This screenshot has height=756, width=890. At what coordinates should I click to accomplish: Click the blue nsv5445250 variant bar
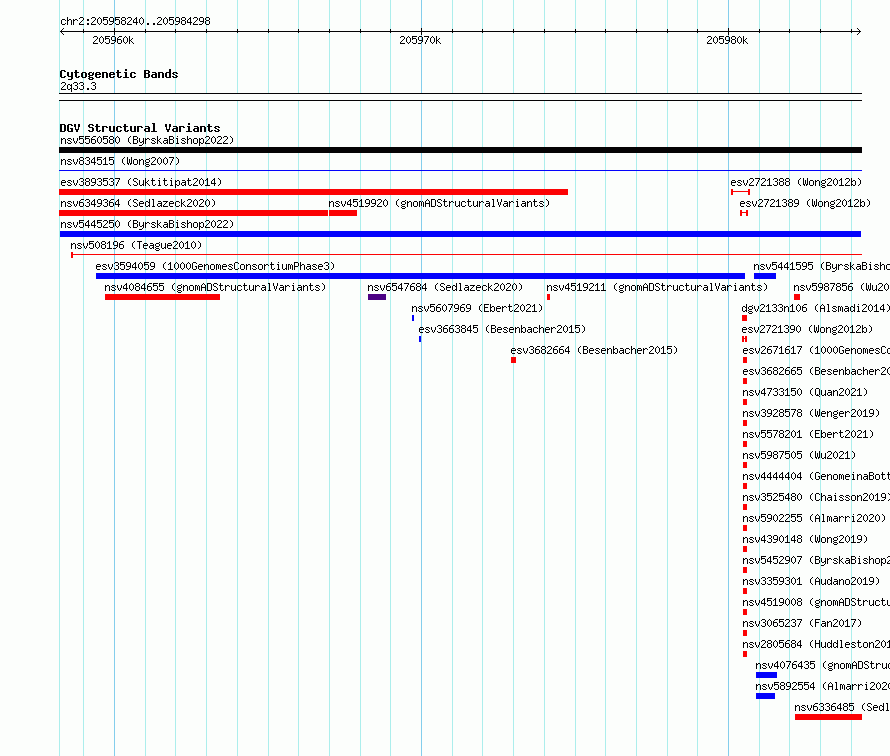(x=460, y=234)
